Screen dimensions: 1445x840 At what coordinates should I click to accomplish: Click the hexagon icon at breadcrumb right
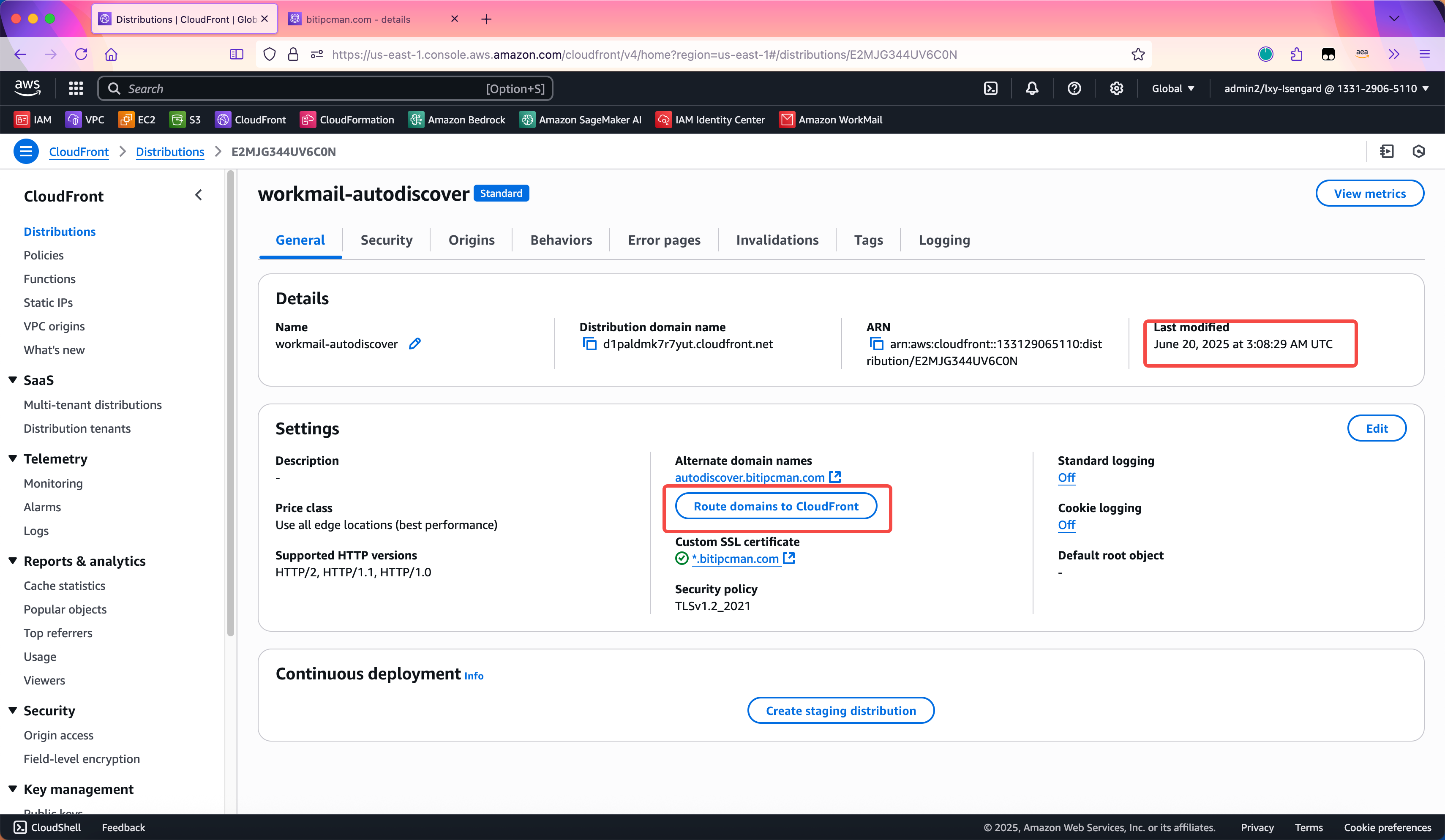1419,151
